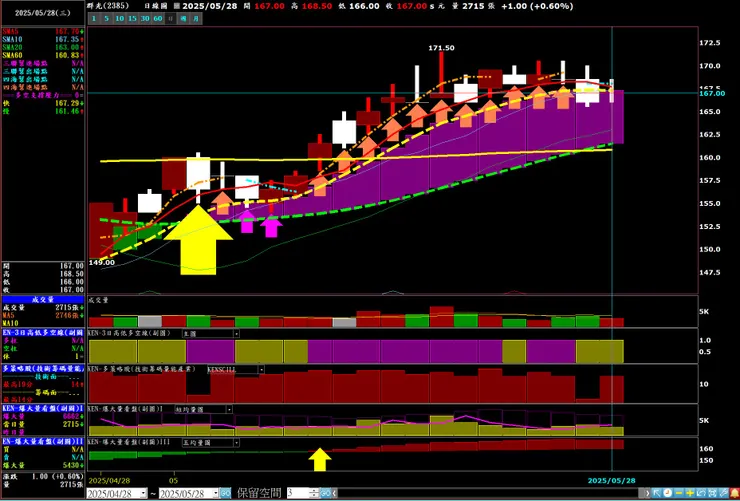
Task: Click the SMA5 indicator label
Action: click(x=11, y=32)
